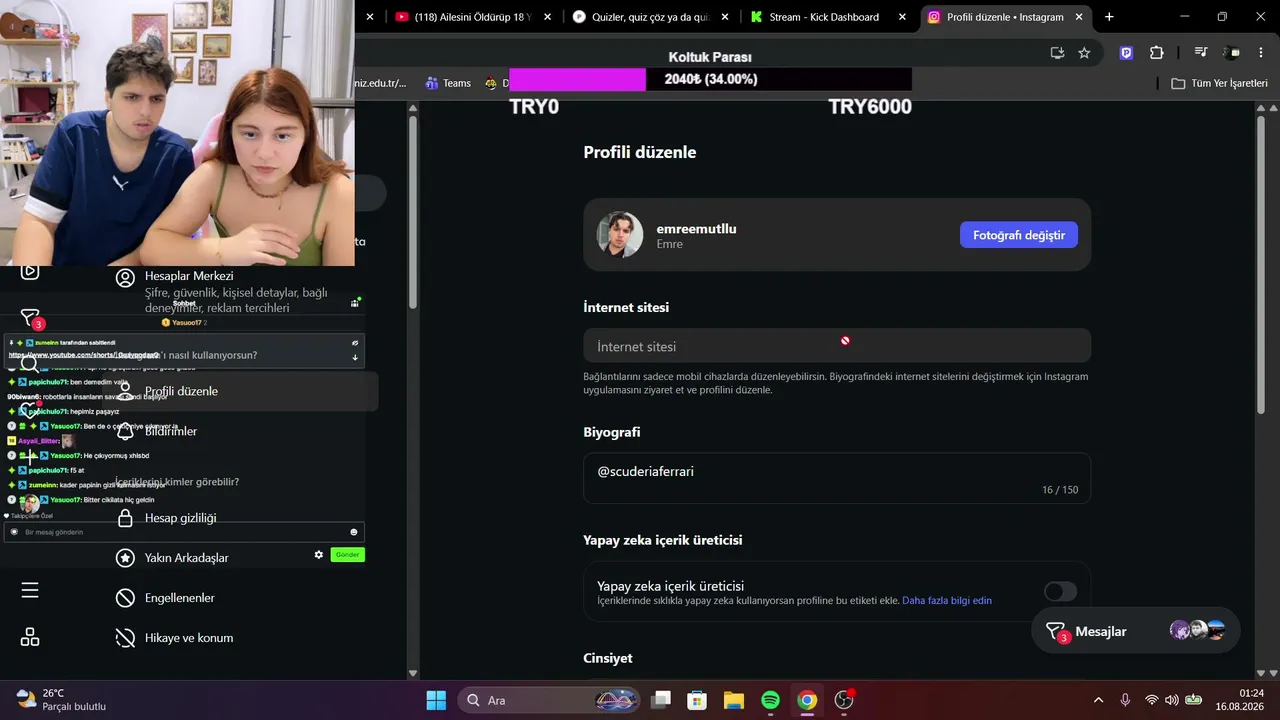The width and height of the screenshot is (1280, 720).
Task: Open the Chrome profile avatar
Action: 1232,53
